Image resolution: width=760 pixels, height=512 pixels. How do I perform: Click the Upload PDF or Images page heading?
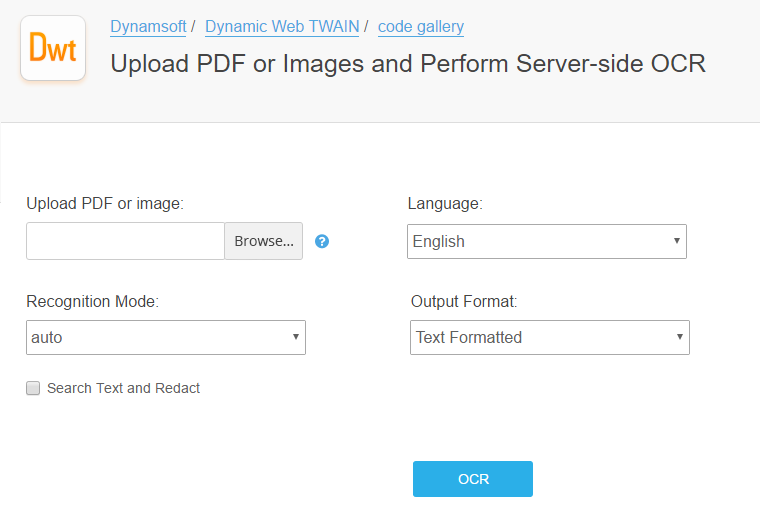pos(408,64)
